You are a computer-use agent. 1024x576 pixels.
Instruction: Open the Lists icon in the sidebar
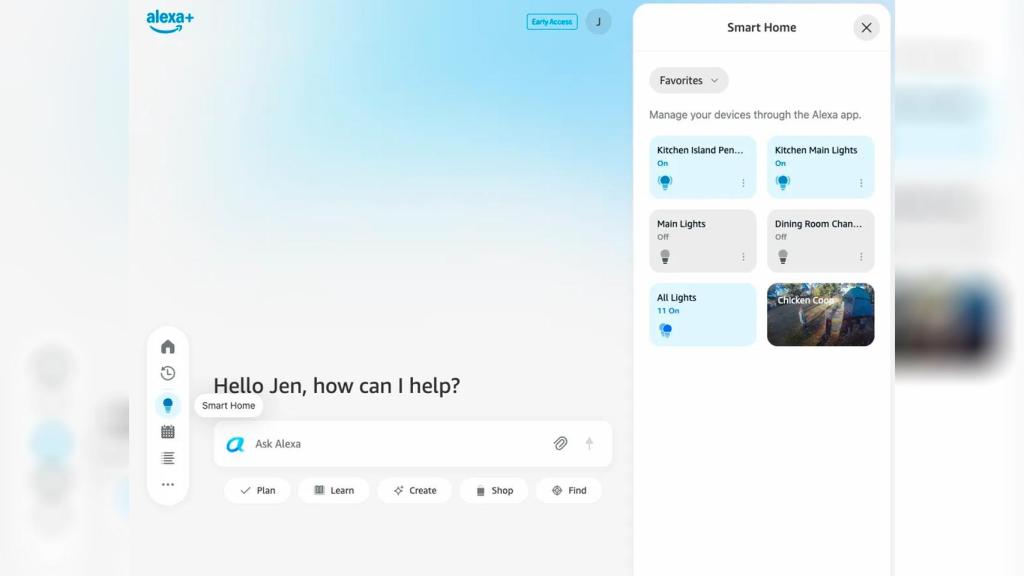pyautogui.click(x=168, y=458)
